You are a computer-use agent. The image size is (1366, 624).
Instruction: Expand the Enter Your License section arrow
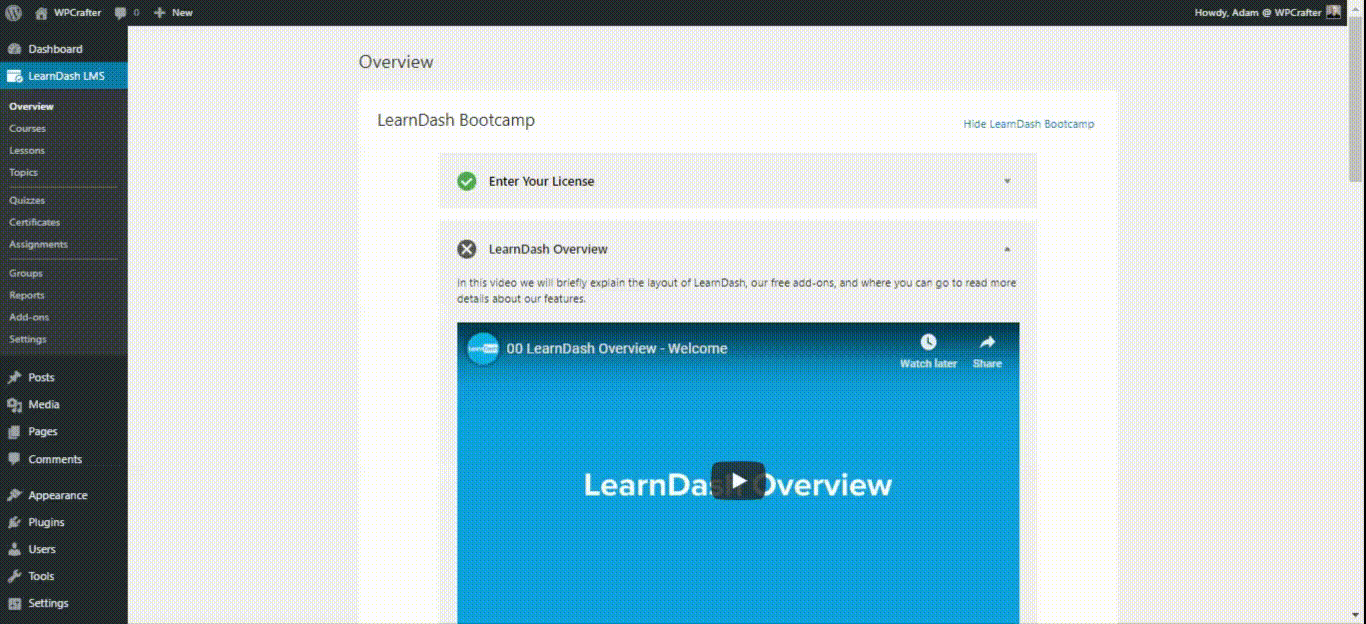1007,181
